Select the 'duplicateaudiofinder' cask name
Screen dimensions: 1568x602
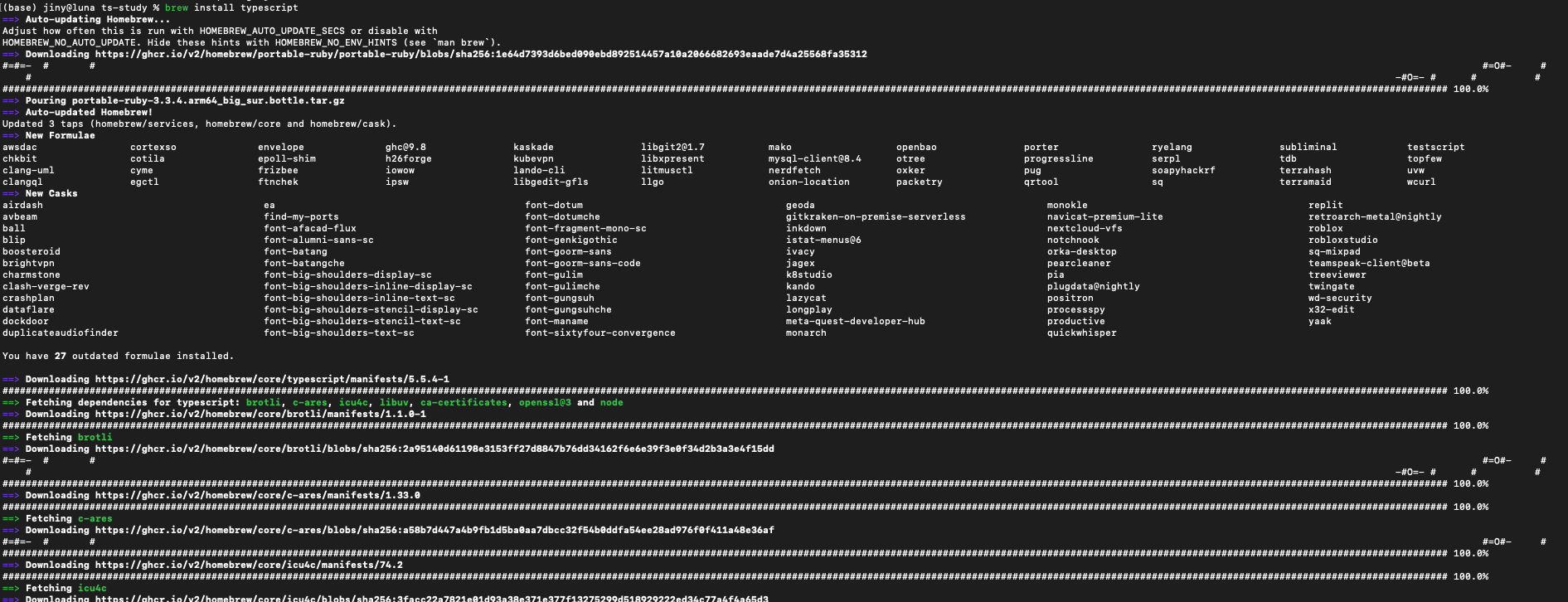coord(61,333)
